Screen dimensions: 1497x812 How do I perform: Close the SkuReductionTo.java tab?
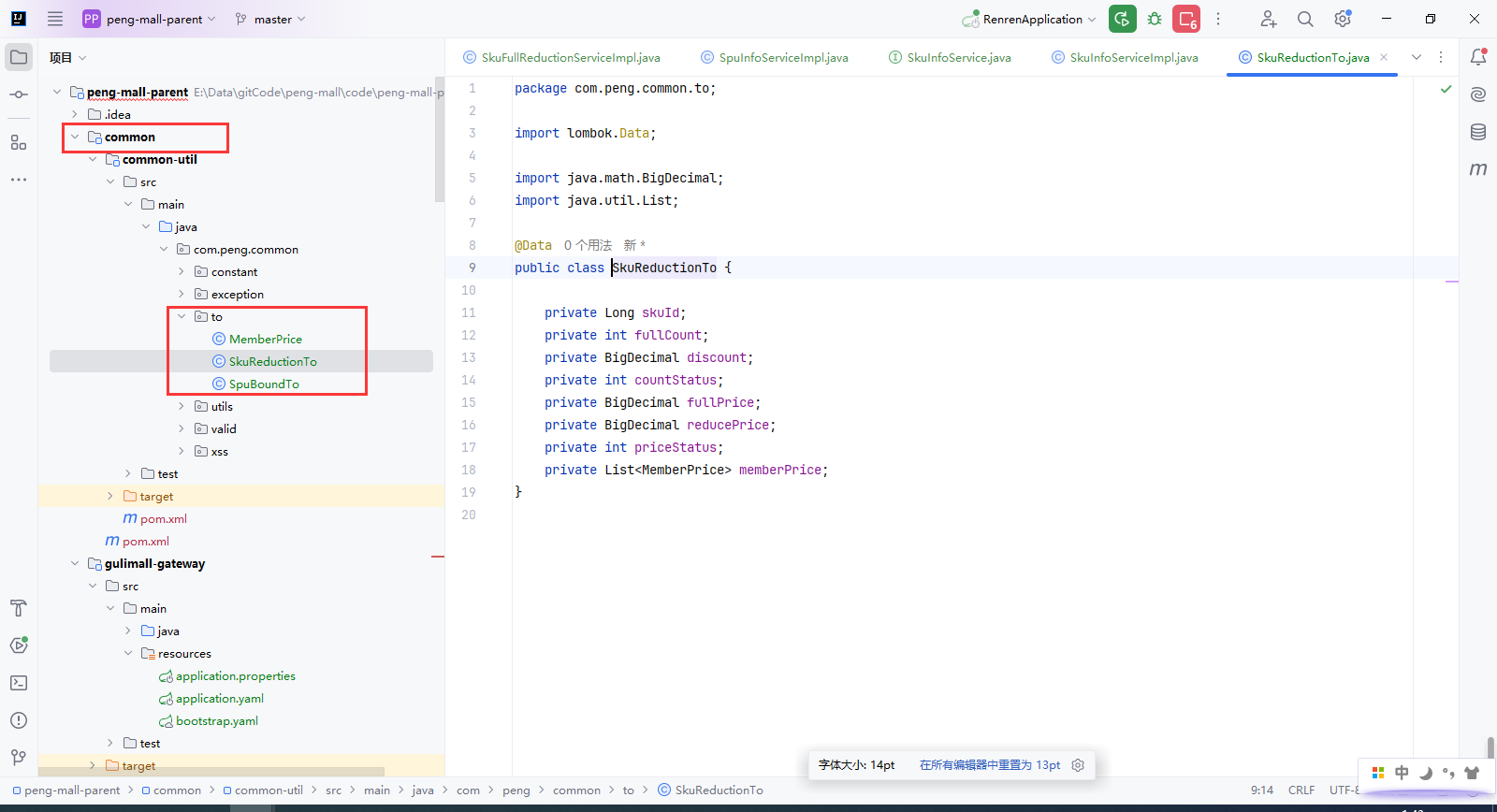1384,57
